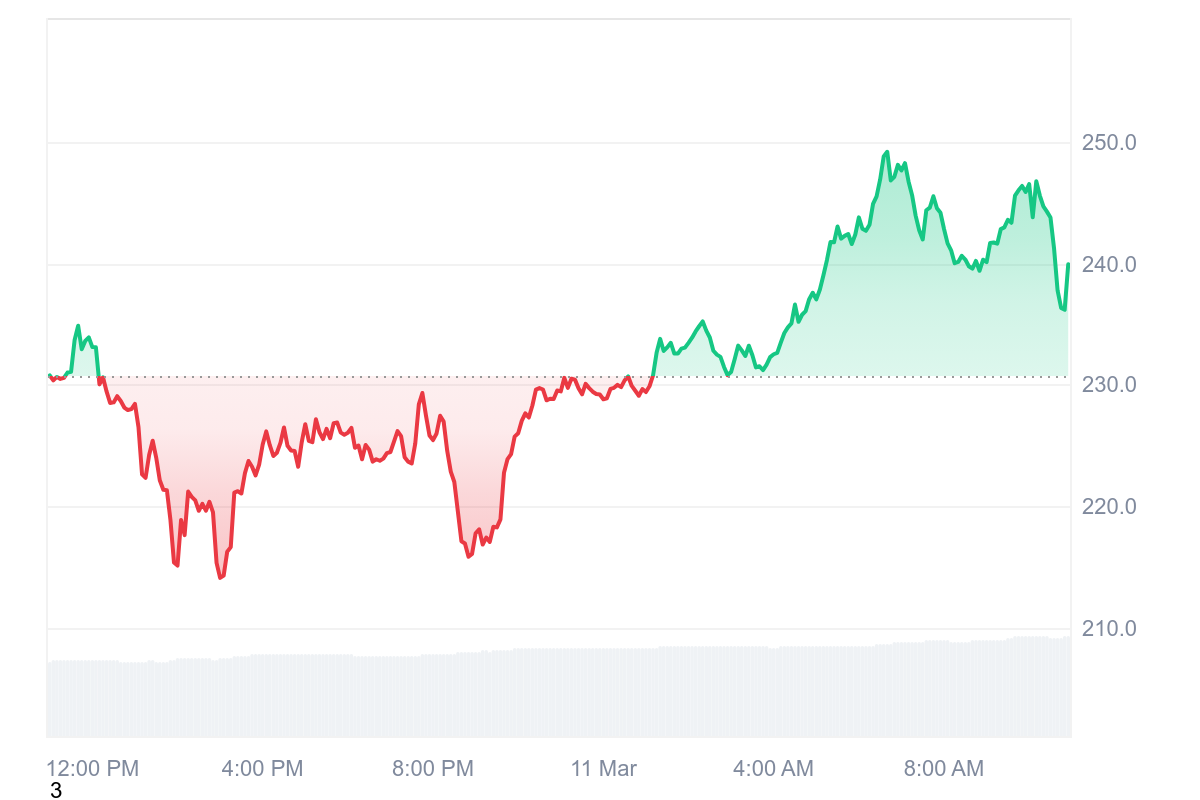The width and height of the screenshot is (1200, 800).
Task: Click the lowest red dip of the price line
Action: [221, 577]
